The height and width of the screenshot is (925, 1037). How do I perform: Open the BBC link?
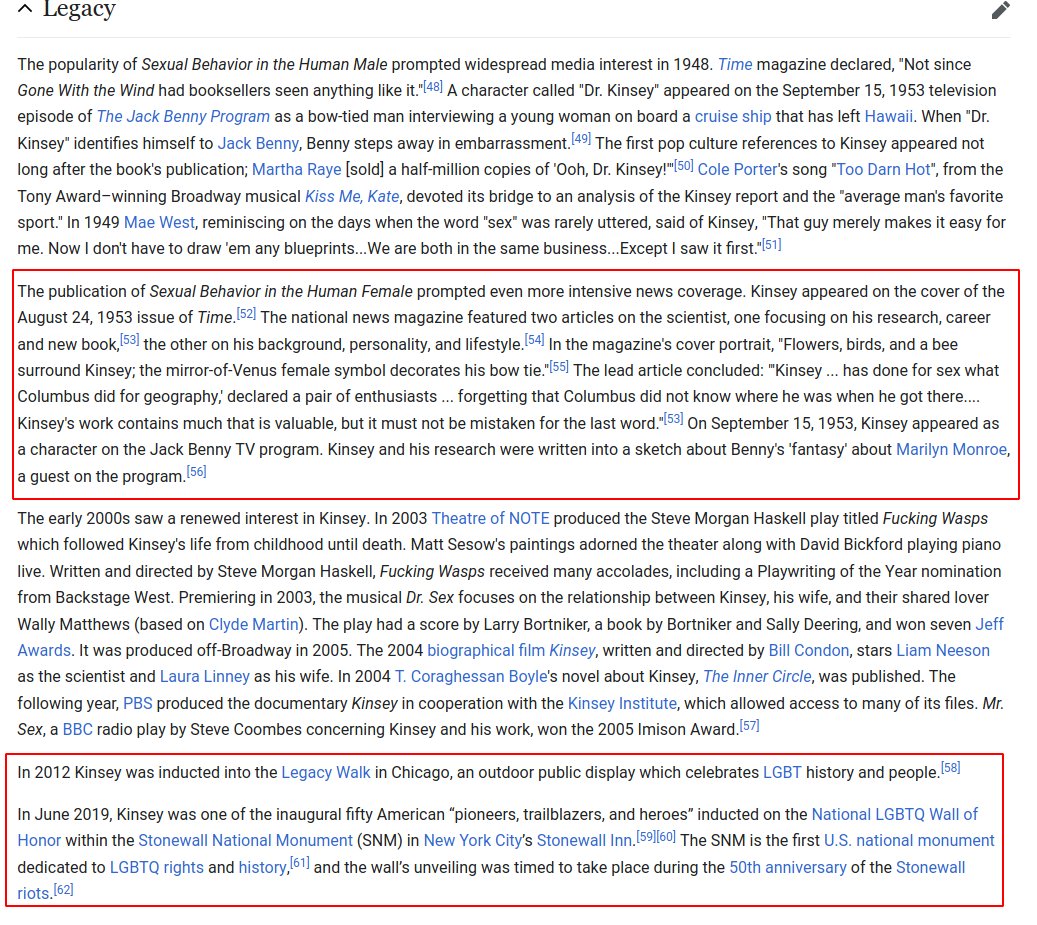77,730
